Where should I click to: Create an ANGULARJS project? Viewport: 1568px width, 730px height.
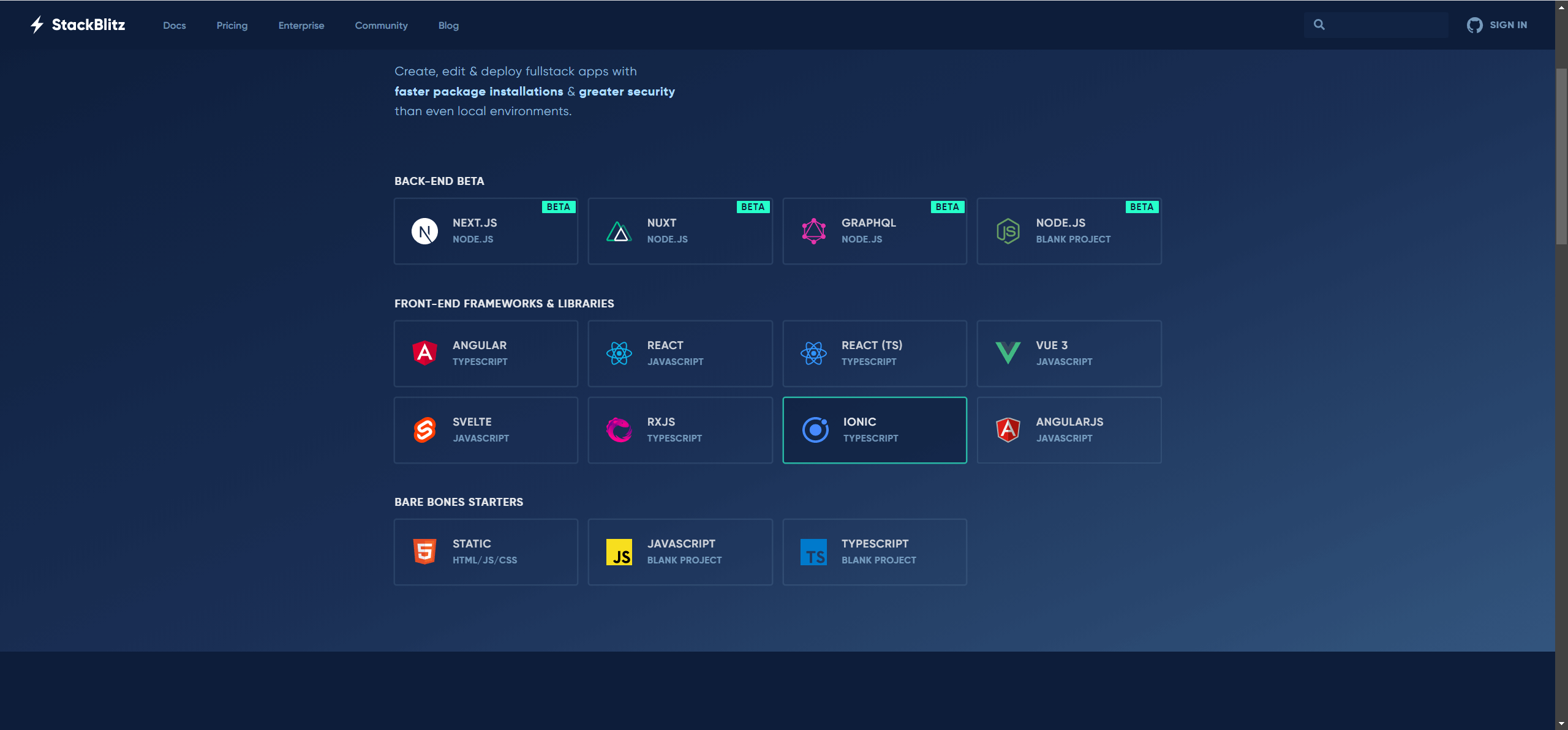(x=1069, y=430)
